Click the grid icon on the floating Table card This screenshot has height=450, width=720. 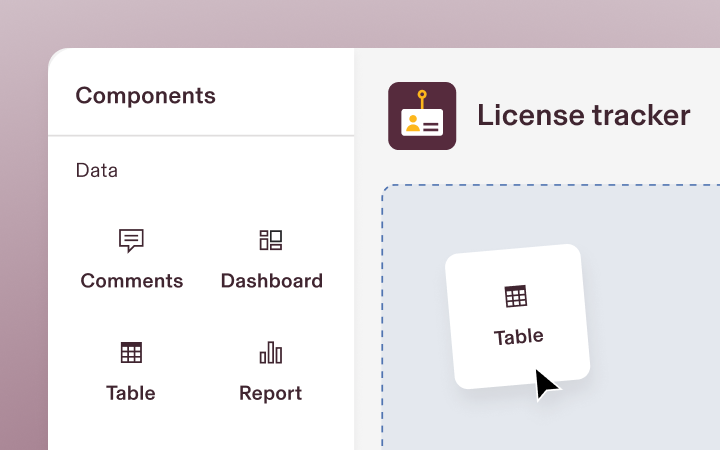[516, 296]
